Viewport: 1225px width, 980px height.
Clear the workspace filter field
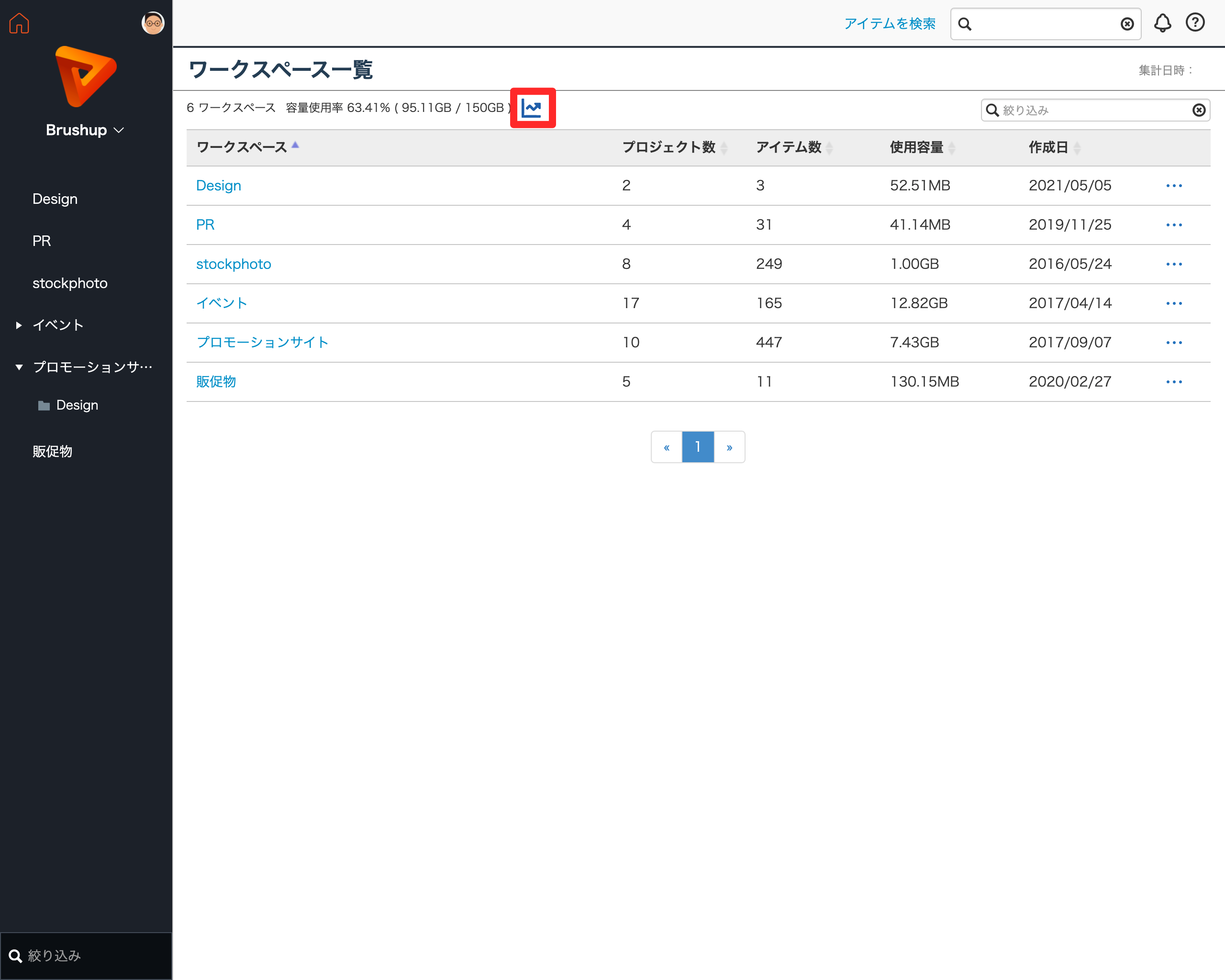(x=1198, y=110)
